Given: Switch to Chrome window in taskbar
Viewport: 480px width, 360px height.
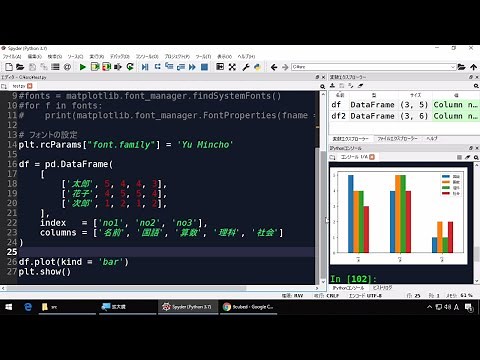Looking at the screenshot, I should pos(248,307).
